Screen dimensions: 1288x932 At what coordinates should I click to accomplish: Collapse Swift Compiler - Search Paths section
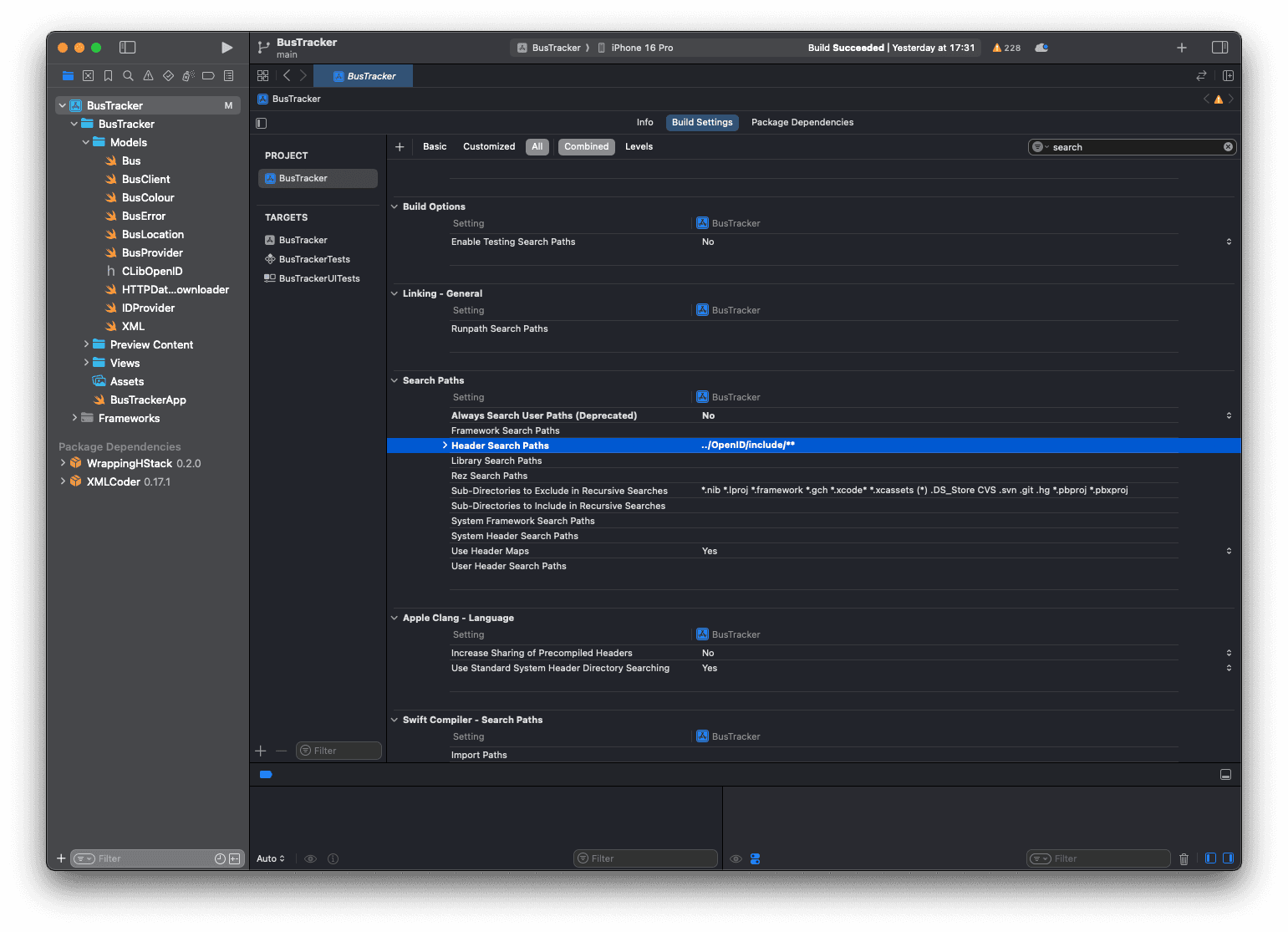click(x=395, y=720)
